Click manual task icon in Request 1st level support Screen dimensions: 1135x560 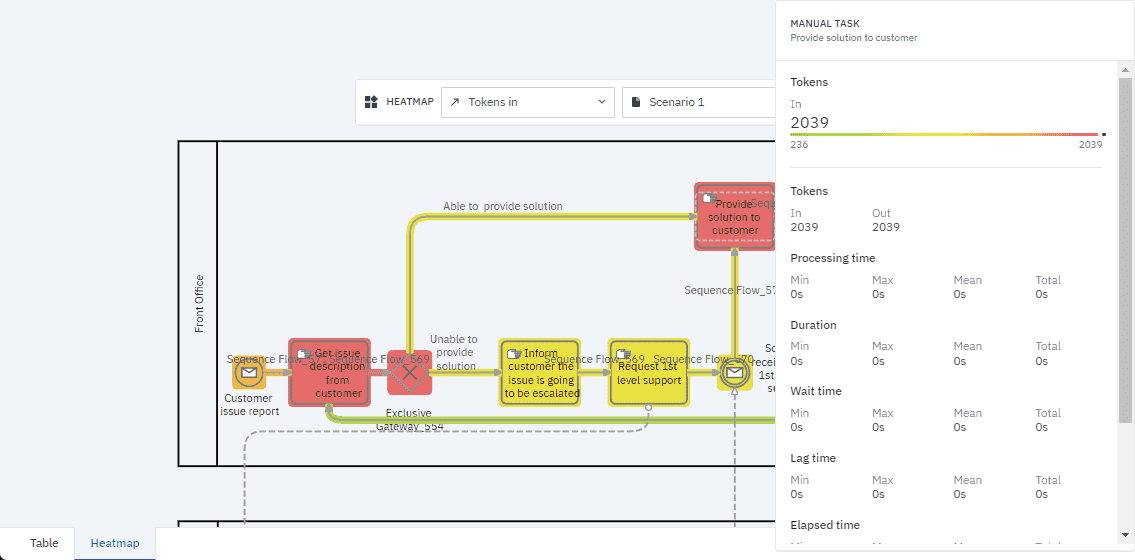(x=623, y=354)
